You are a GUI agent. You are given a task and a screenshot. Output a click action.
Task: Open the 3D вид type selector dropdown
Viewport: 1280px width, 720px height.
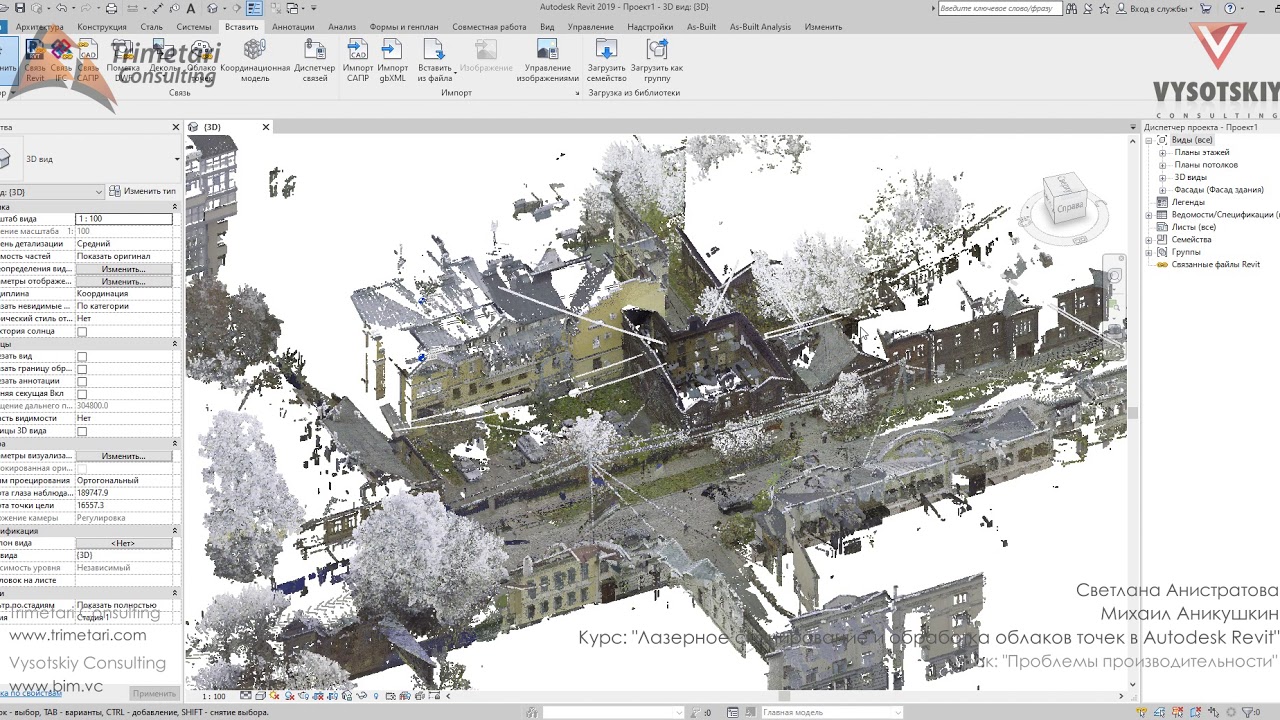pyautogui.click(x=177, y=159)
